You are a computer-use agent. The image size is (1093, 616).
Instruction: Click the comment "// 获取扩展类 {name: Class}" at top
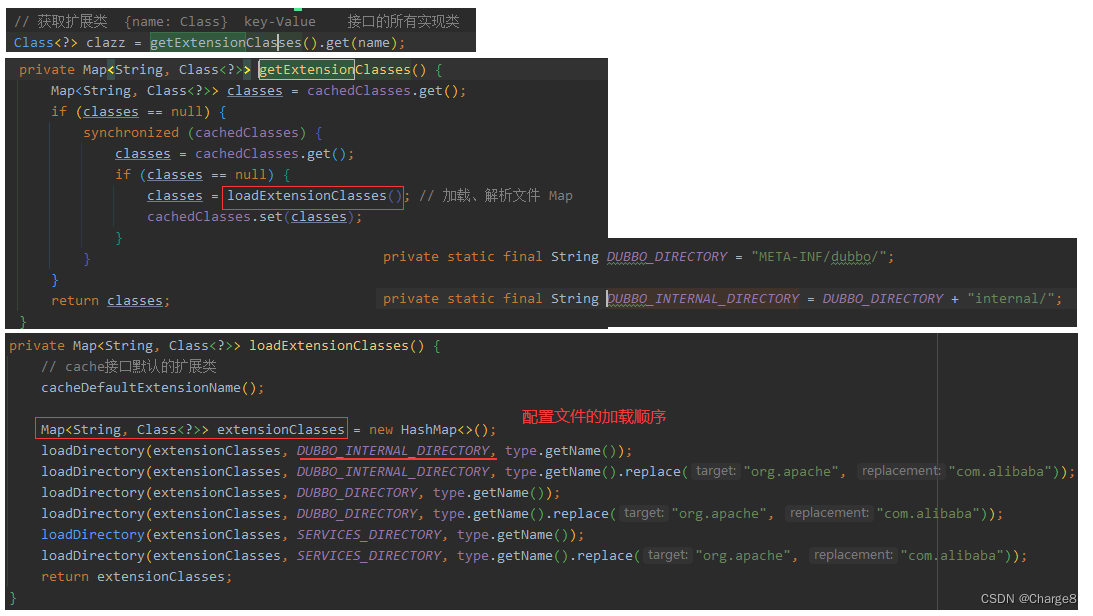coord(121,22)
